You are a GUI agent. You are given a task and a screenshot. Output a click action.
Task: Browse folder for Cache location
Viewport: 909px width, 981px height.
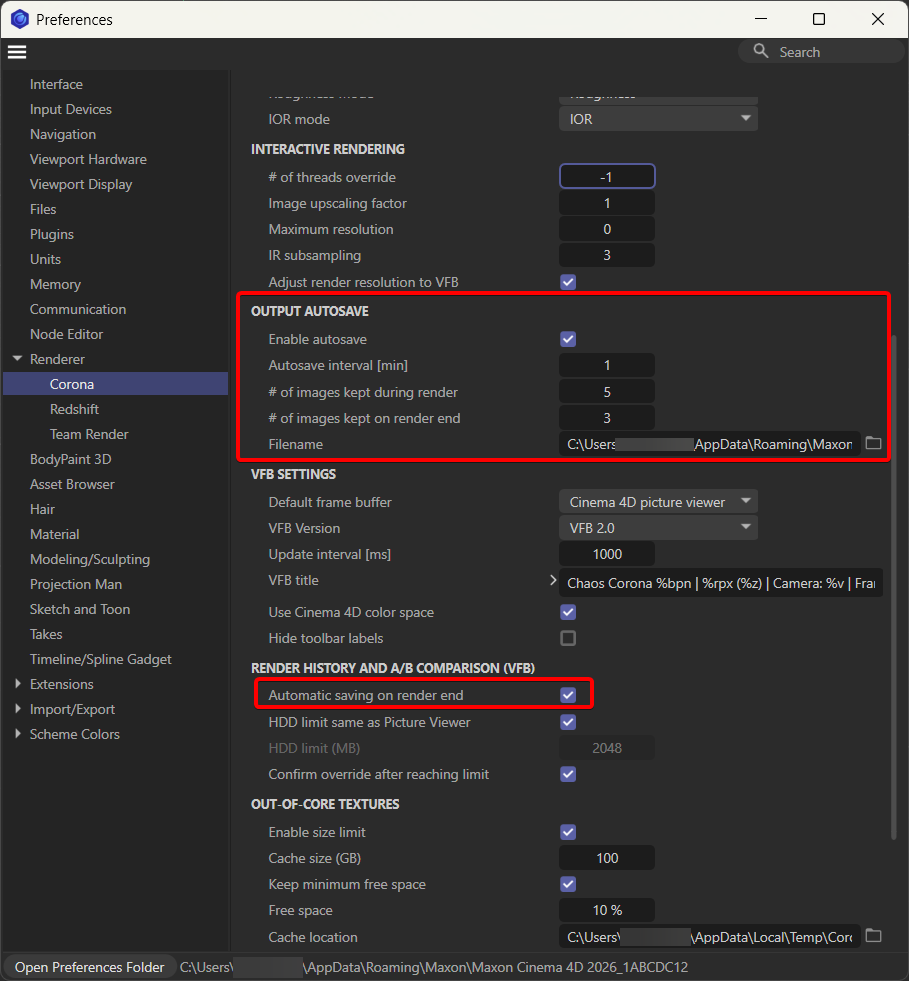873,937
